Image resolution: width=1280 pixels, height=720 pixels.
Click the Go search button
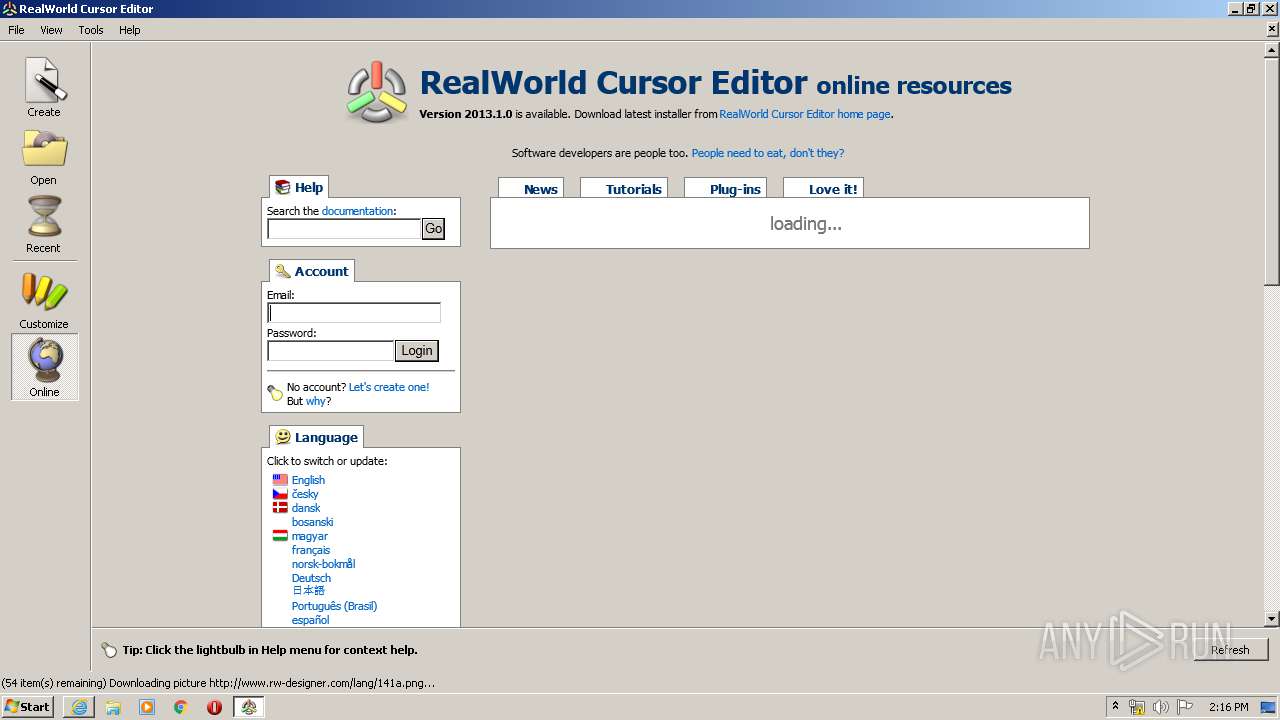click(x=433, y=229)
